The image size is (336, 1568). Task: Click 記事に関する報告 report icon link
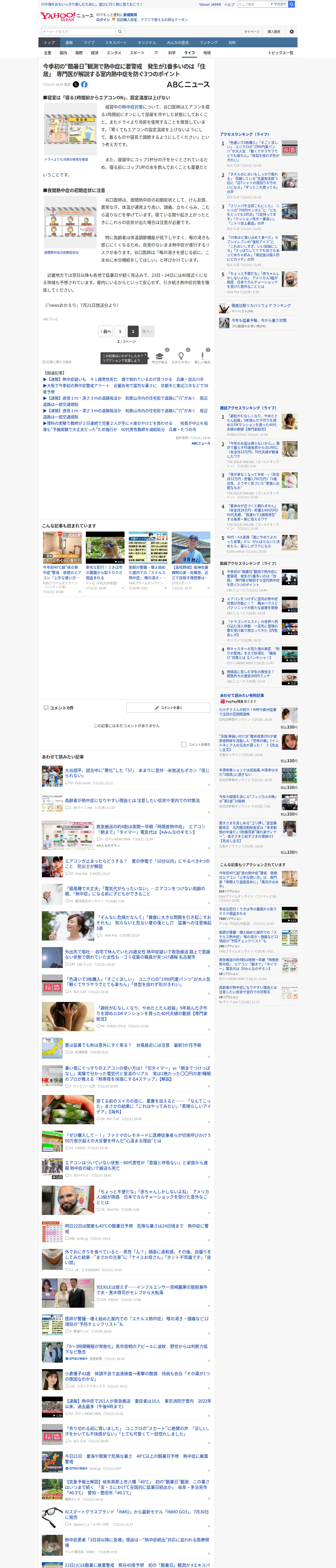tap(57, 362)
